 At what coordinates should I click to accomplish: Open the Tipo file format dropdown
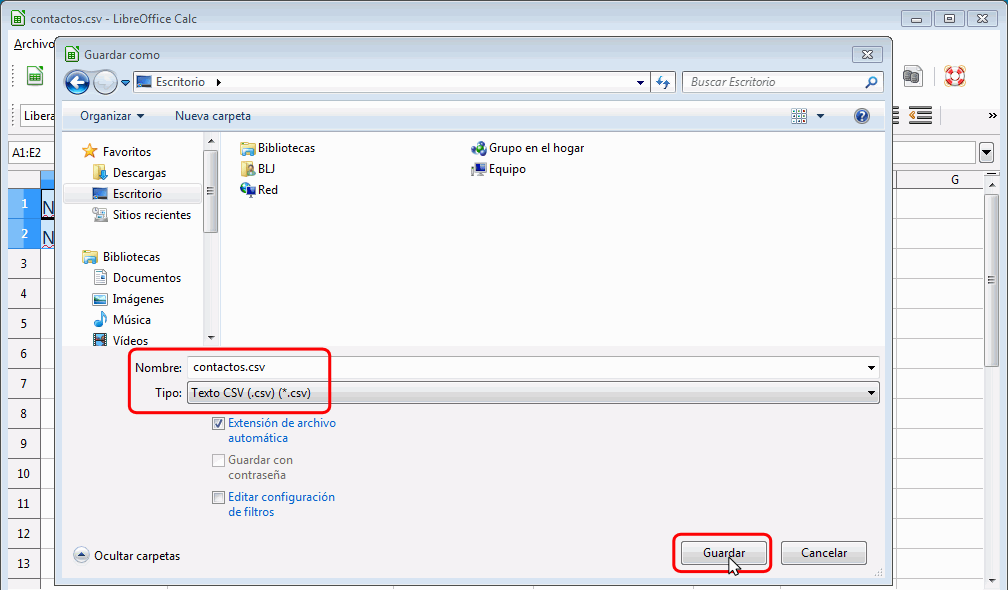pyautogui.click(x=533, y=393)
